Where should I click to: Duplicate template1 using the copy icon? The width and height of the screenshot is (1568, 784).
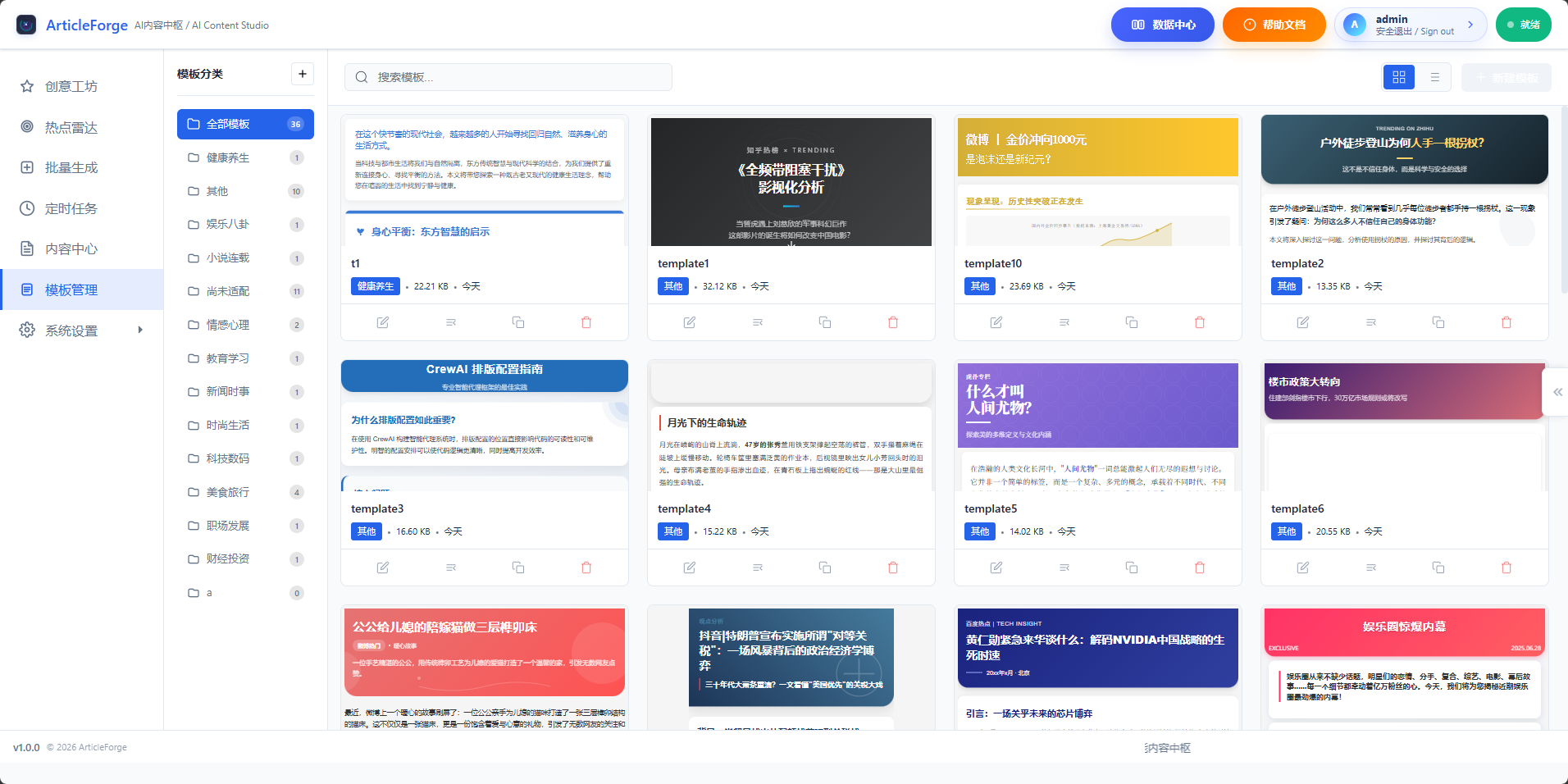click(825, 321)
